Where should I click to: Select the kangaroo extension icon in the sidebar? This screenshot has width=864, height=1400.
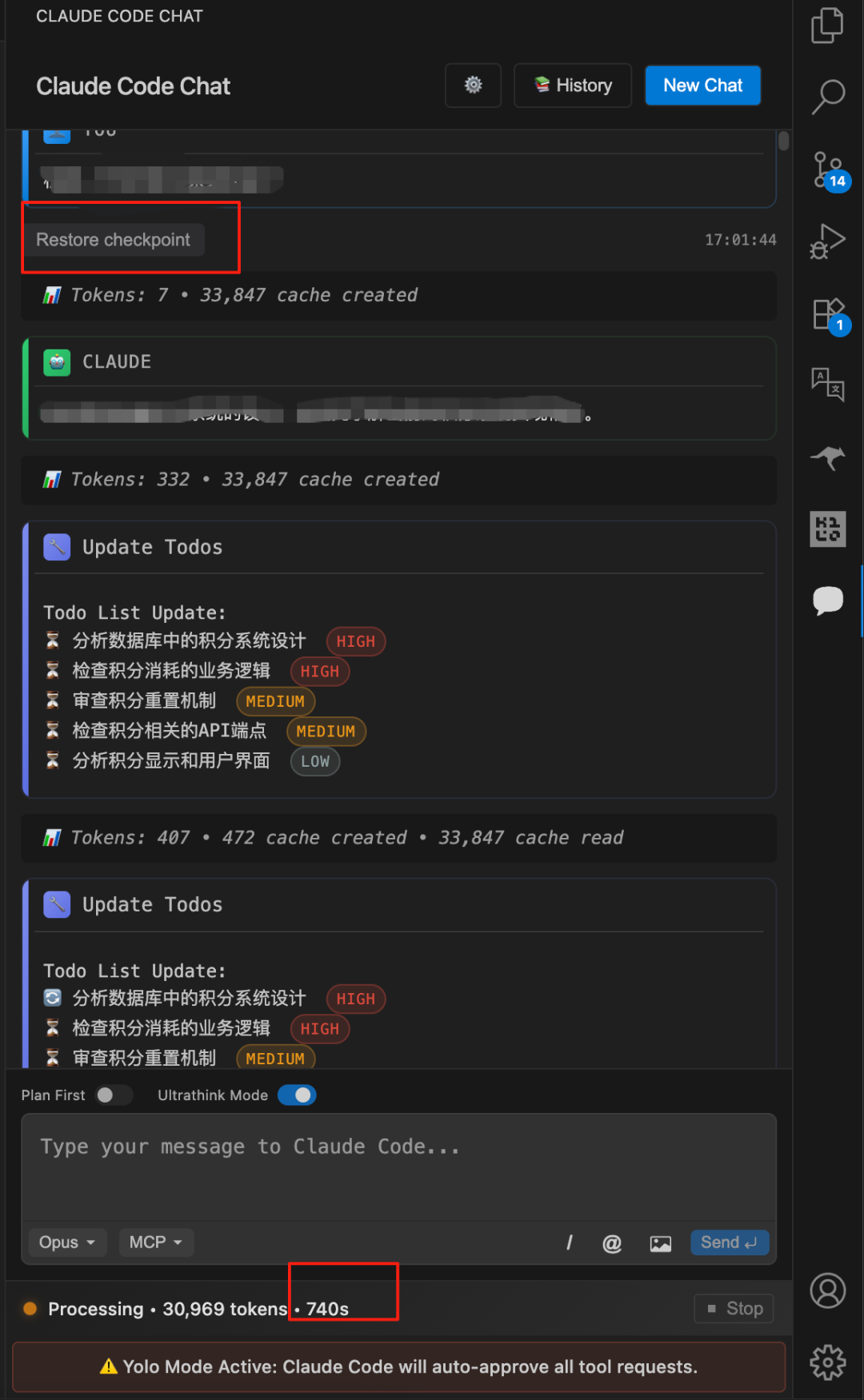(x=828, y=458)
